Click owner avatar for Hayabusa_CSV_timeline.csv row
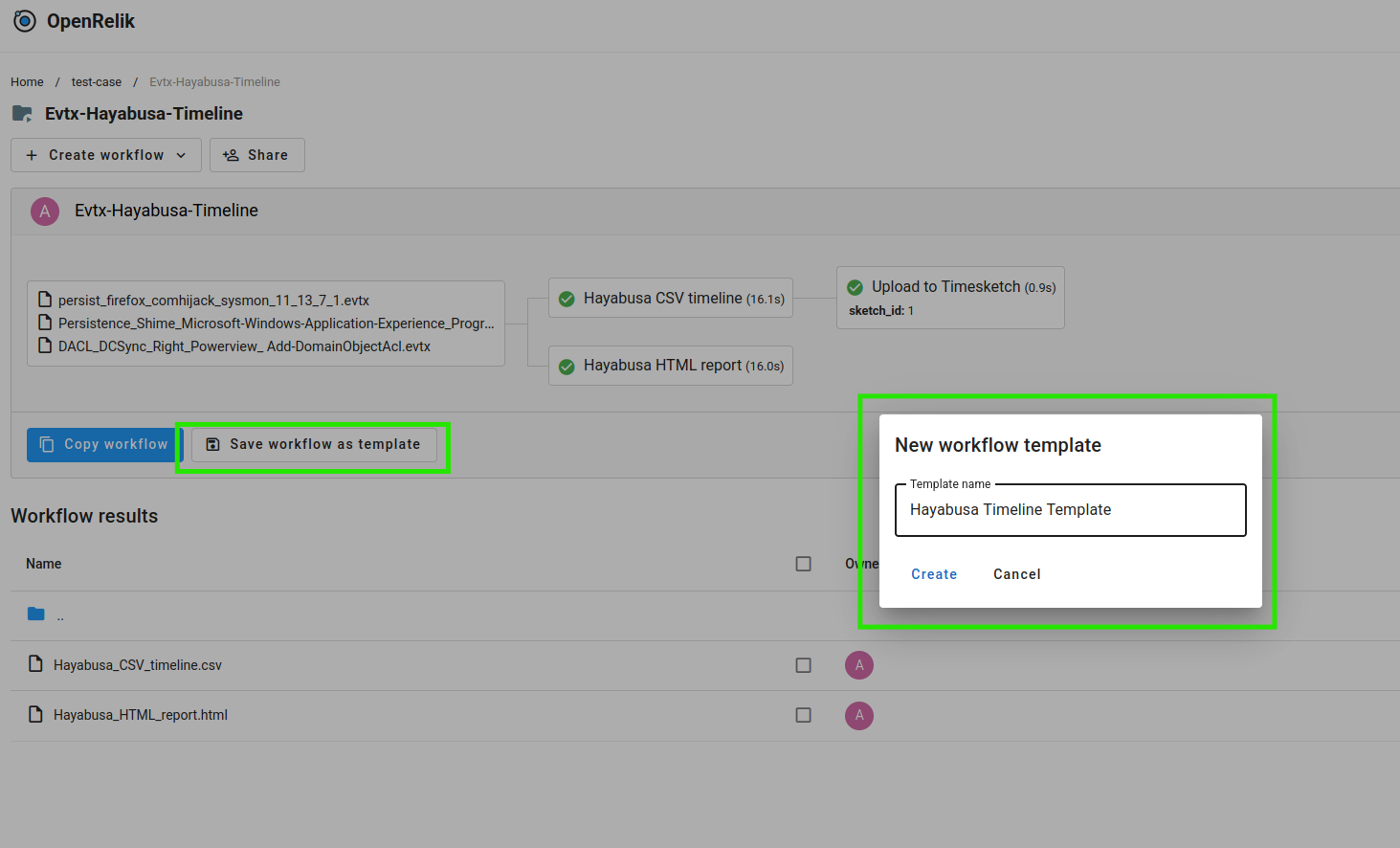1400x848 pixels. (859, 665)
